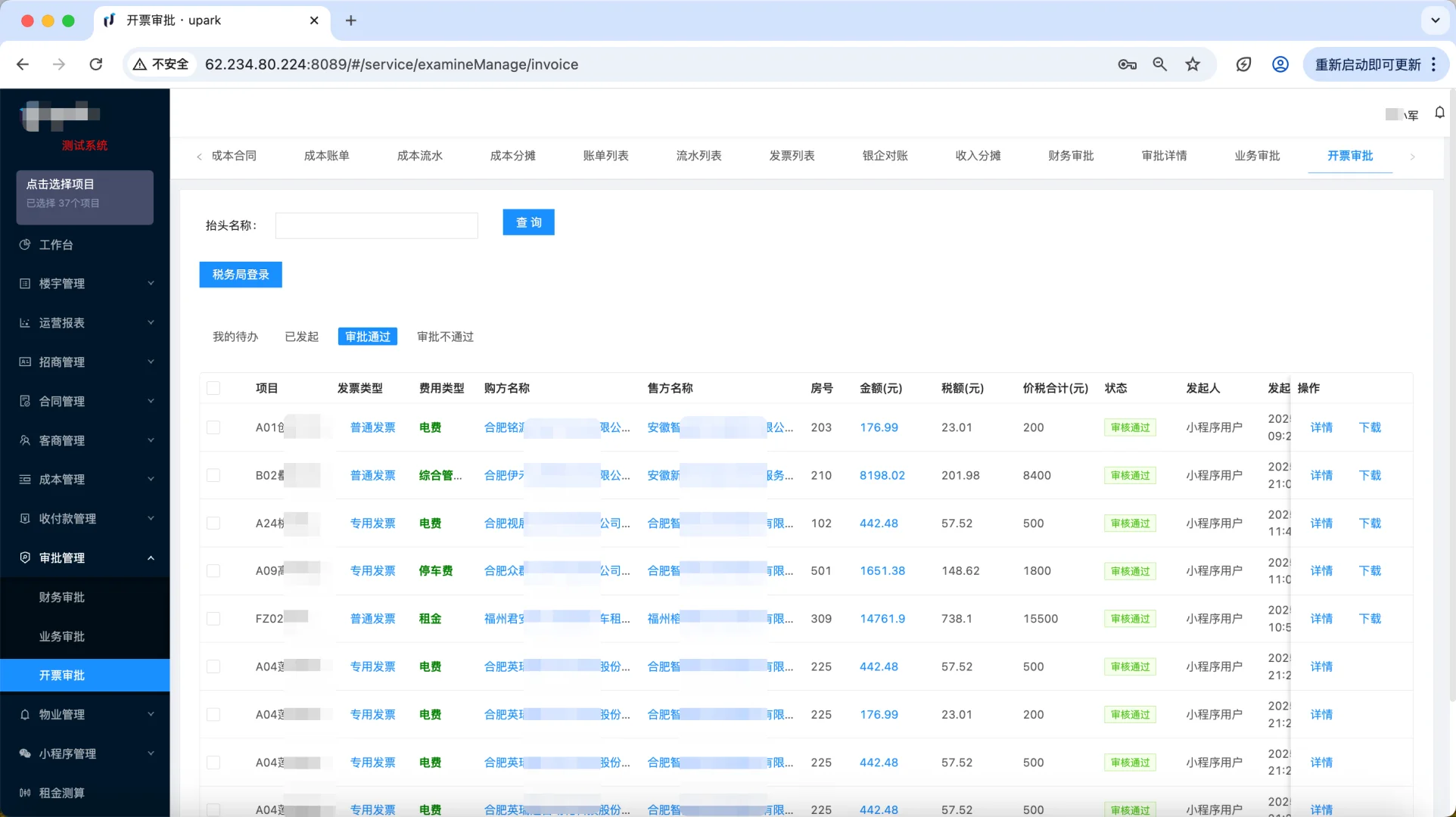1456x817 pixels.
Task: Click the 税务局登录 button
Action: tap(240, 274)
